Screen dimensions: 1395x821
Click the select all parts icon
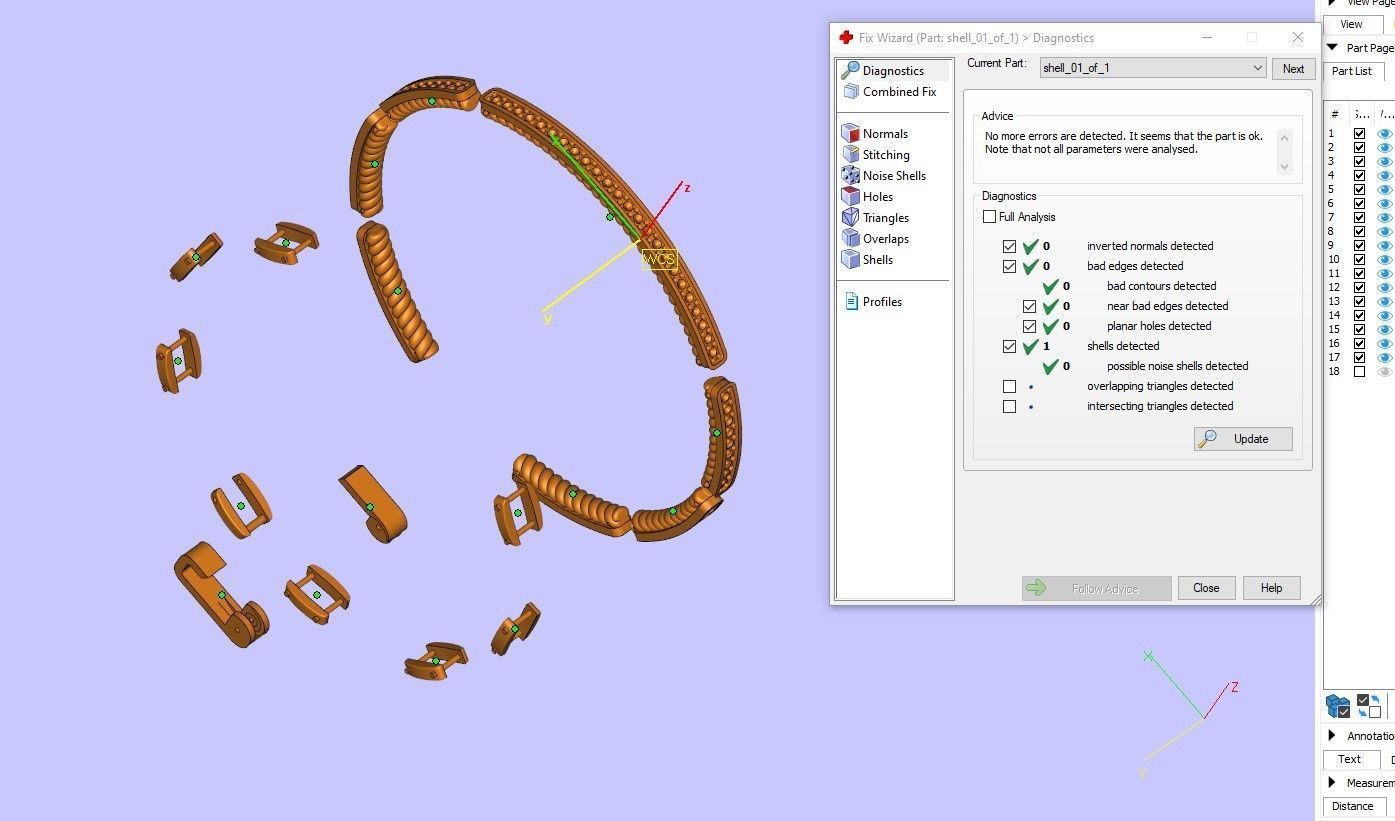pos(1338,706)
